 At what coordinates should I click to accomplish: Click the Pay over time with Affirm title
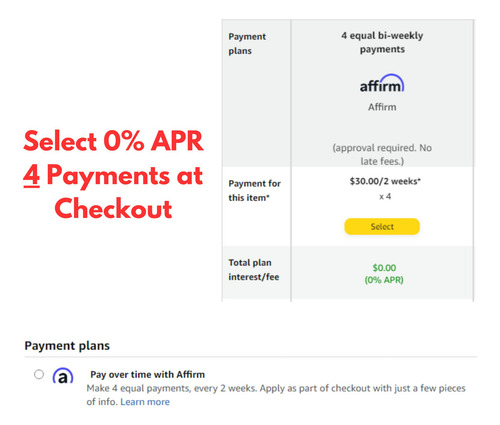pyautogui.click(x=147, y=375)
